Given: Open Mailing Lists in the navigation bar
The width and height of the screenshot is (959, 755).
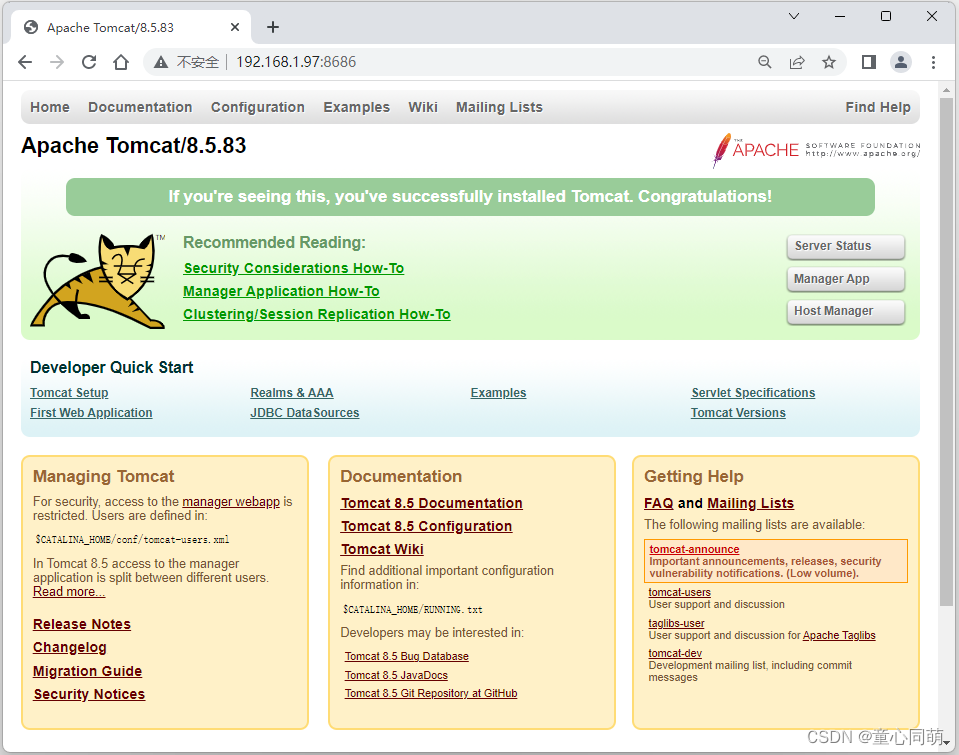Looking at the screenshot, I should click(499, 107).
